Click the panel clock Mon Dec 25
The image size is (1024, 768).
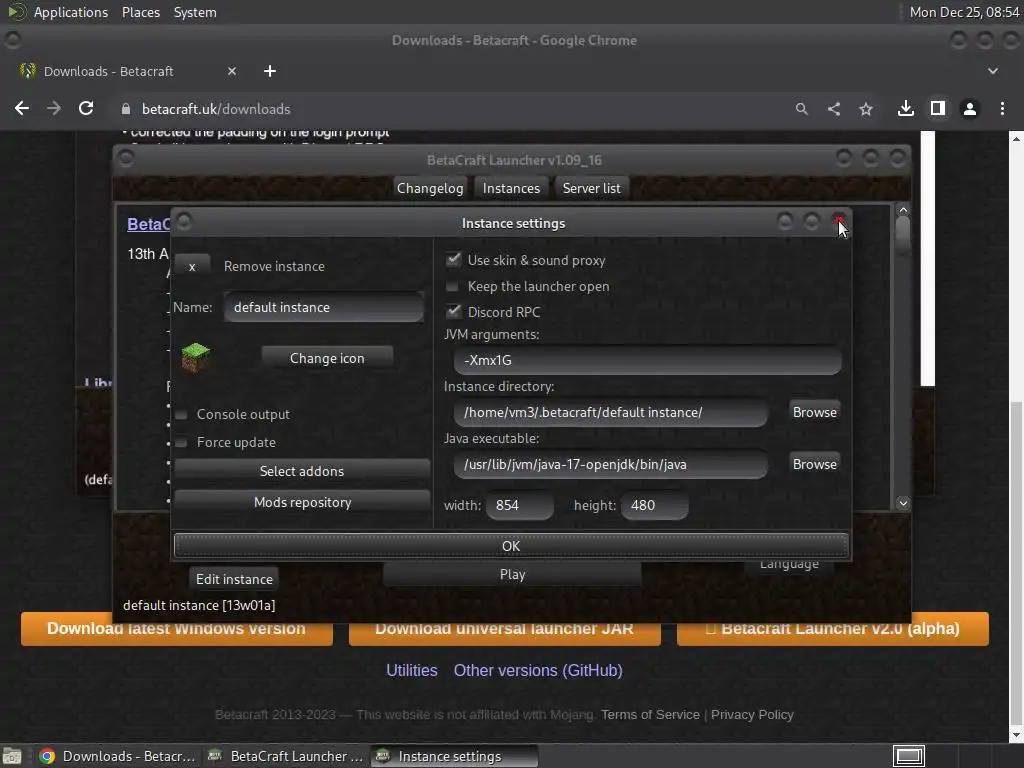tap(965, 12)
